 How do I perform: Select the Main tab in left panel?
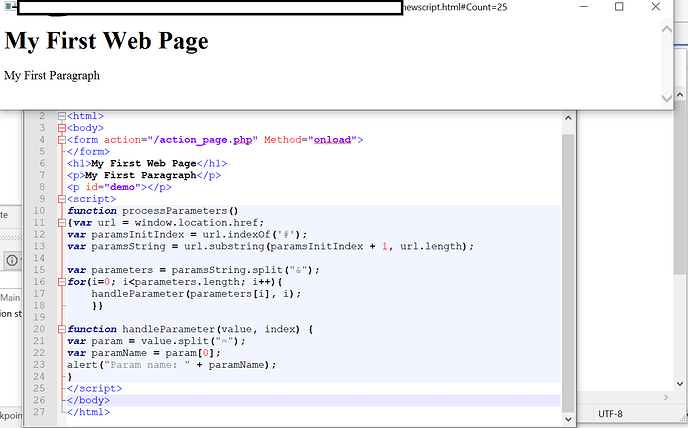[10, 298]
